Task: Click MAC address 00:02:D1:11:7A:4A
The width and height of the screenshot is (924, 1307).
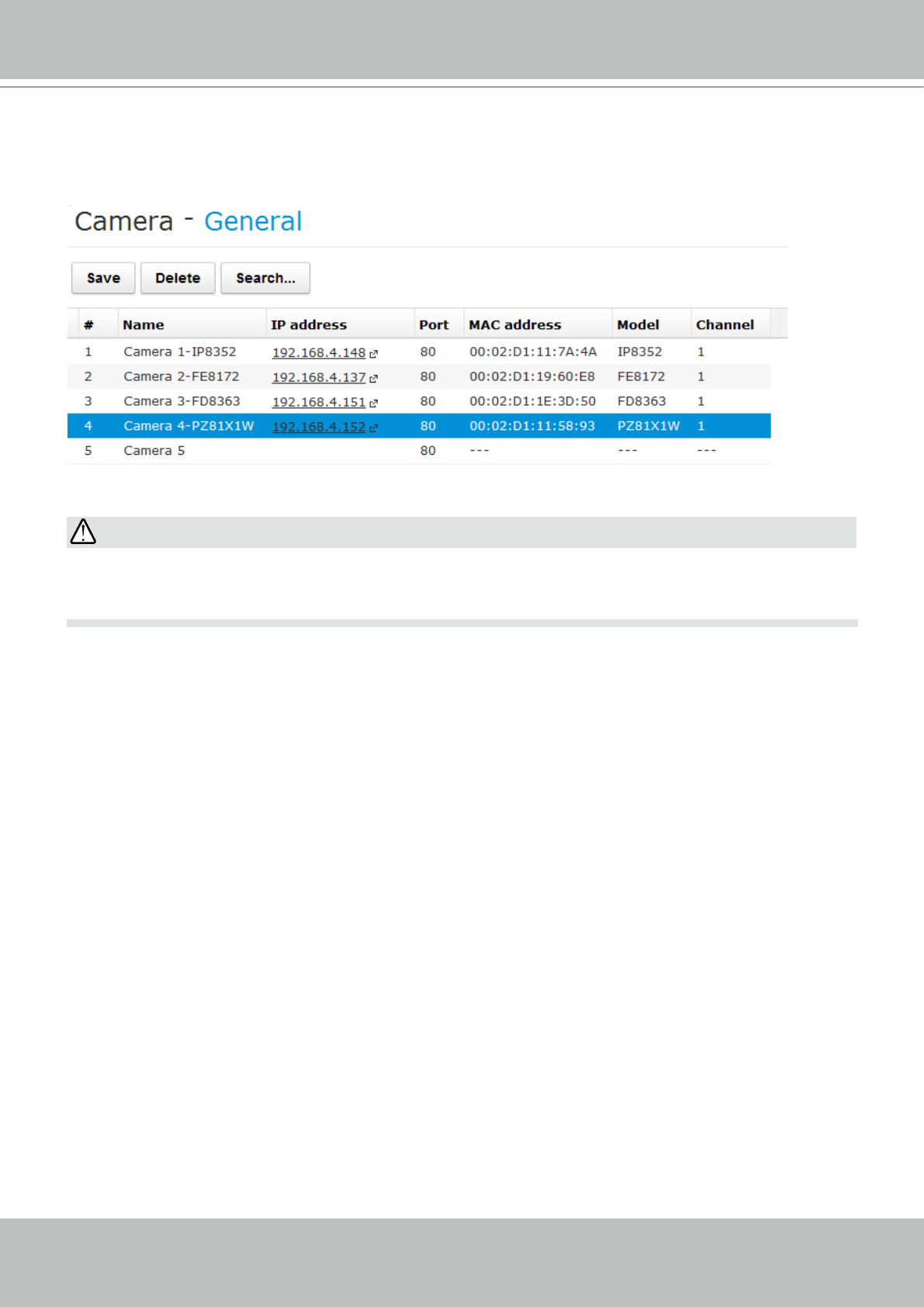Action: point(533,352)
